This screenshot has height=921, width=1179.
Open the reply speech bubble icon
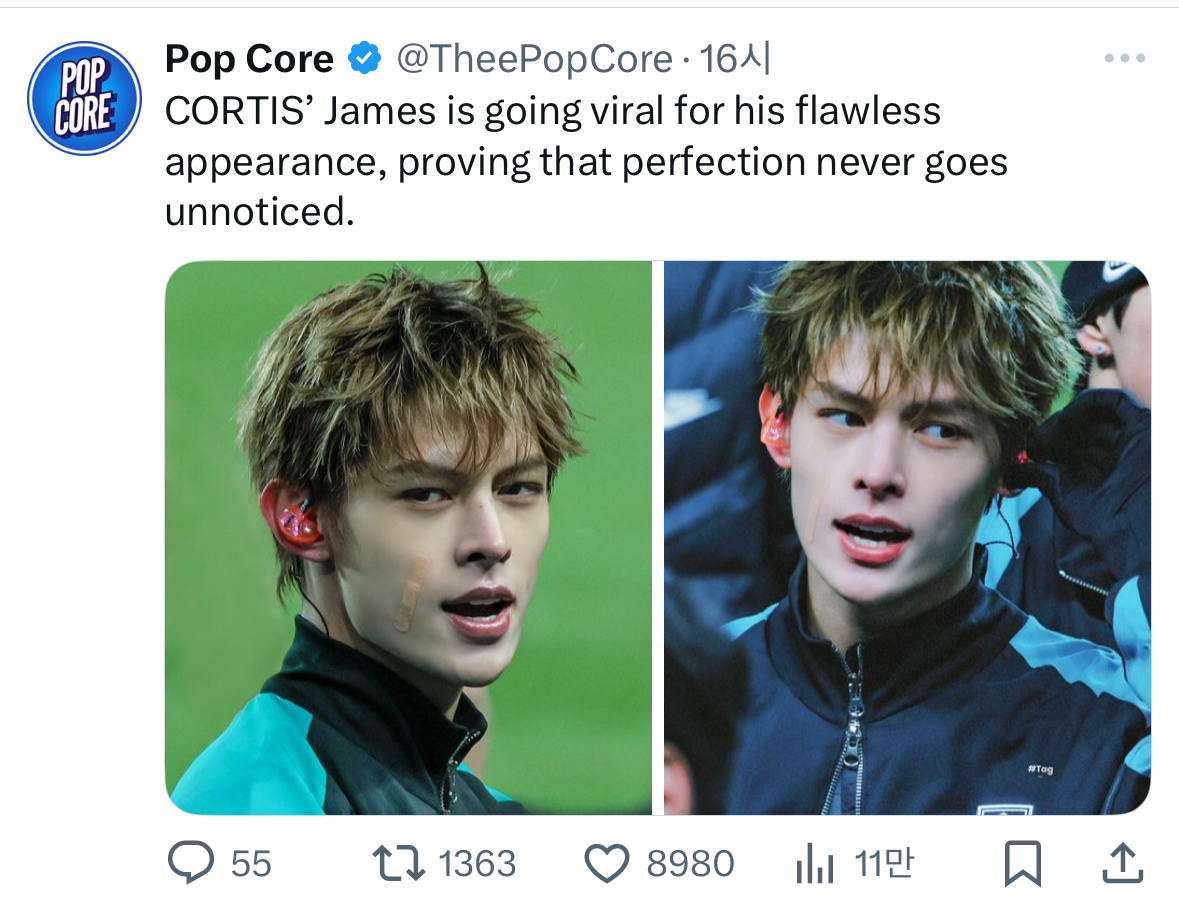[190, 864]
